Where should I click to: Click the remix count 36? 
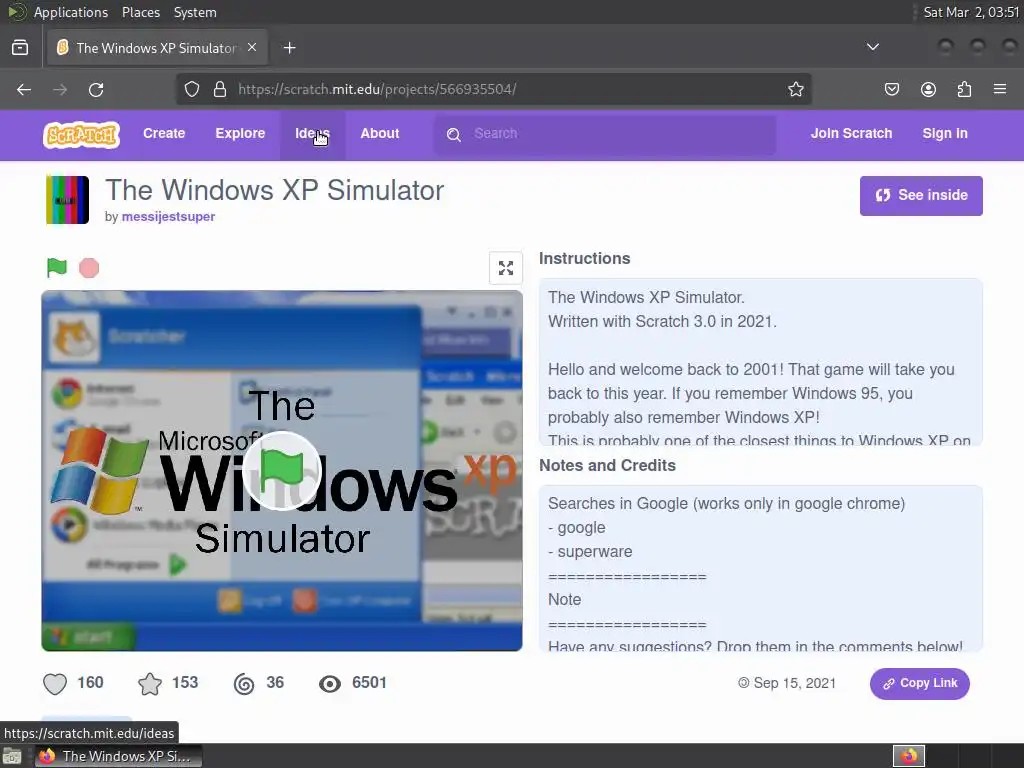[x=275, y=683]
